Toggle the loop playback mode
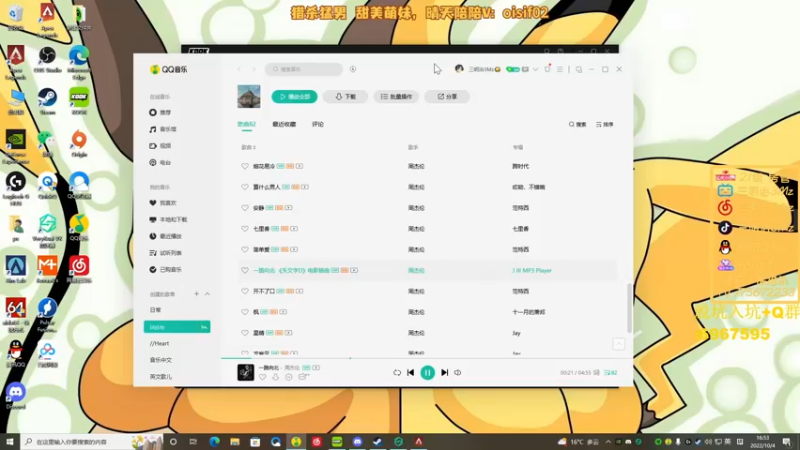Viewport: 800px width, 450px height. 397,373
